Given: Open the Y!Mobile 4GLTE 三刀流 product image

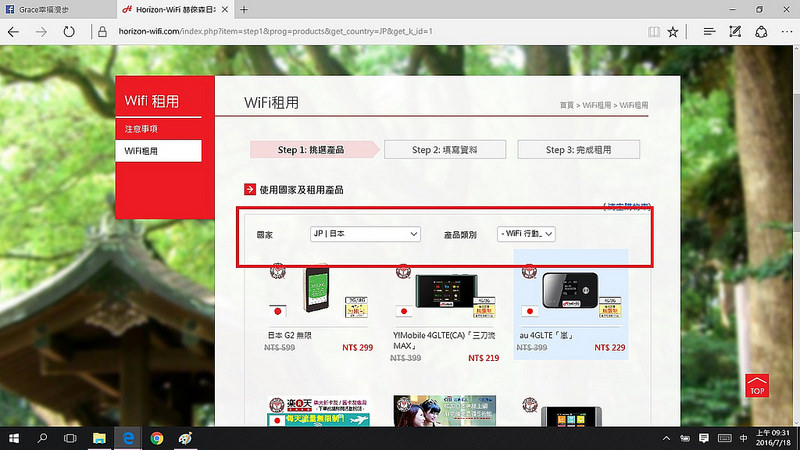Looking at the screenshot, I should 445,291.
